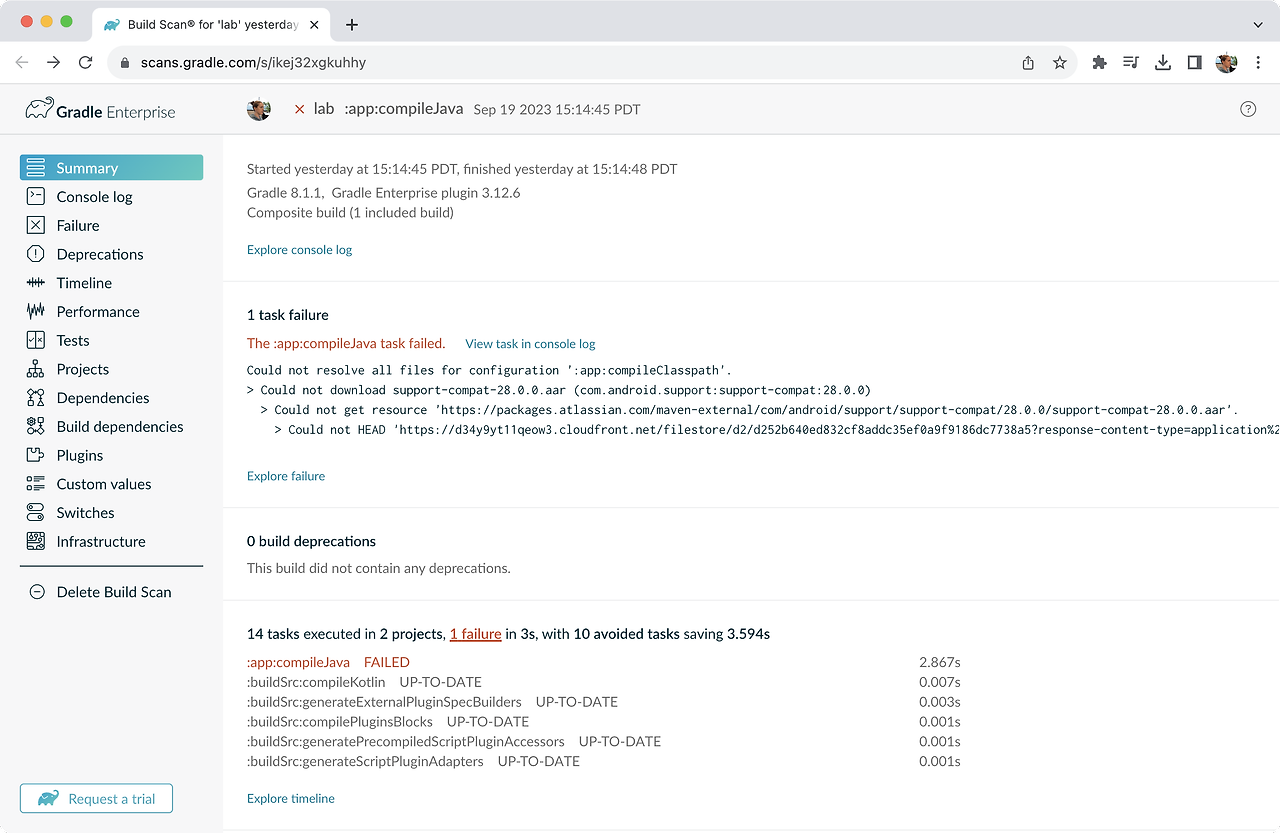Click the Console log terminal icon

(36, 197)
